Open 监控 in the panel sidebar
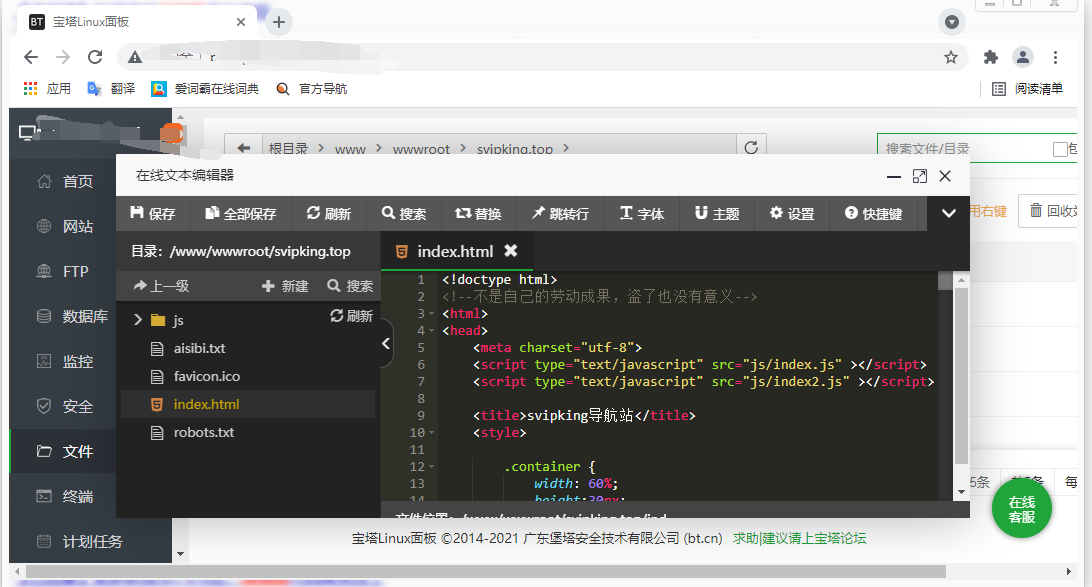This screenshot has height=587, width=1092. point(77,361)
